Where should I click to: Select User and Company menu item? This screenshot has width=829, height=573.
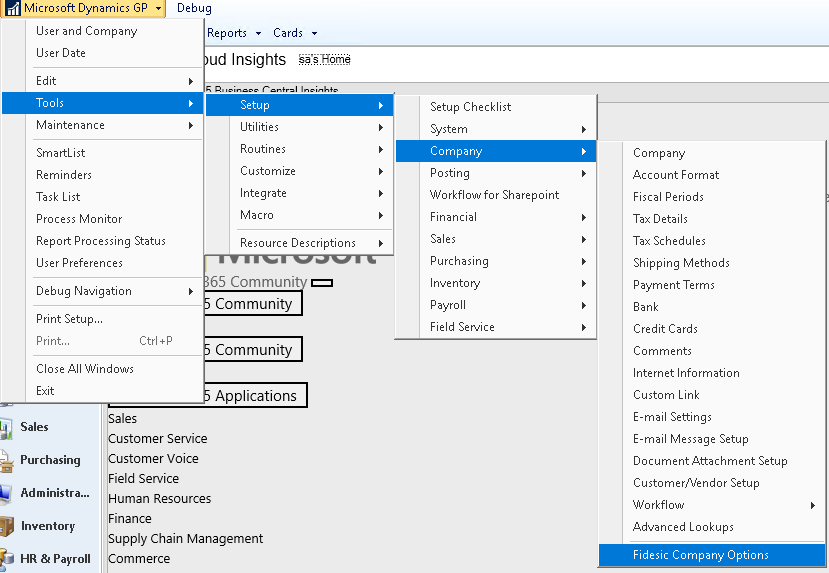(103, 31)
